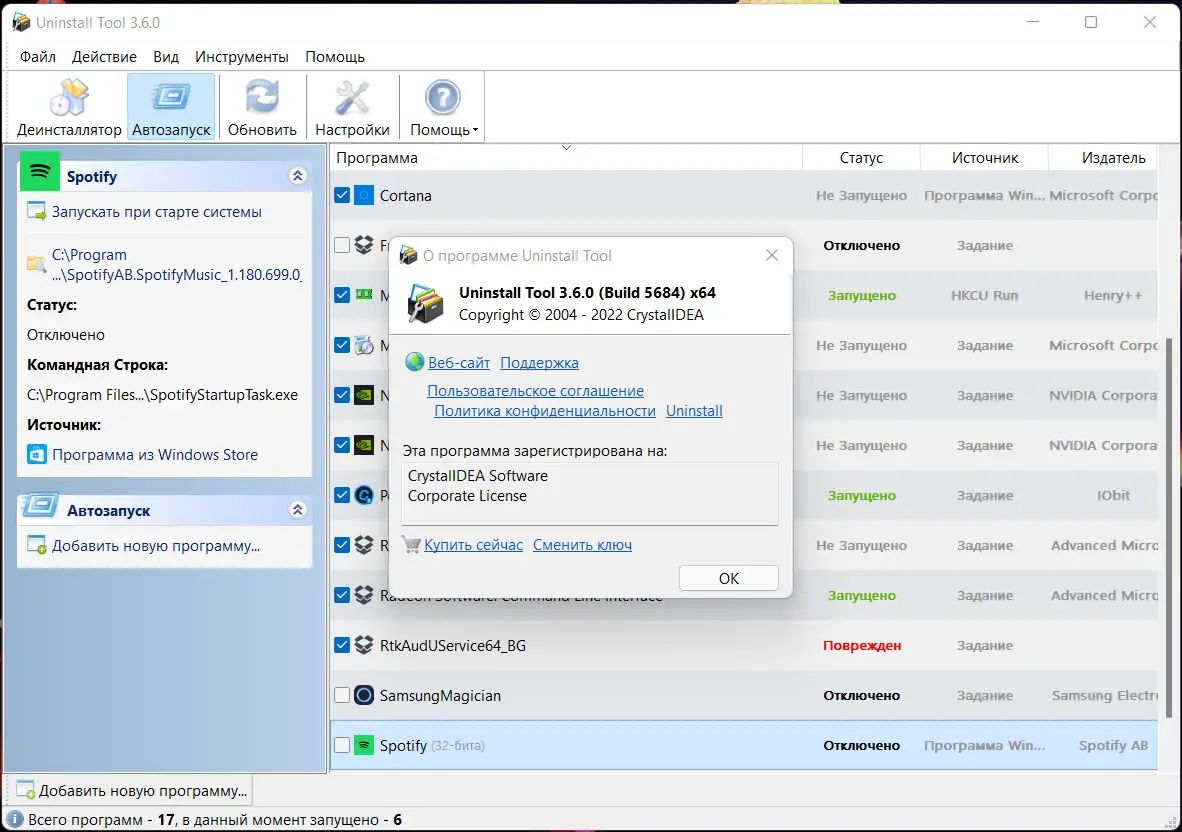Click the shopping cart icon near Купить сейчас
Viewport: 1182px width, 832px height.
(412, 544)
